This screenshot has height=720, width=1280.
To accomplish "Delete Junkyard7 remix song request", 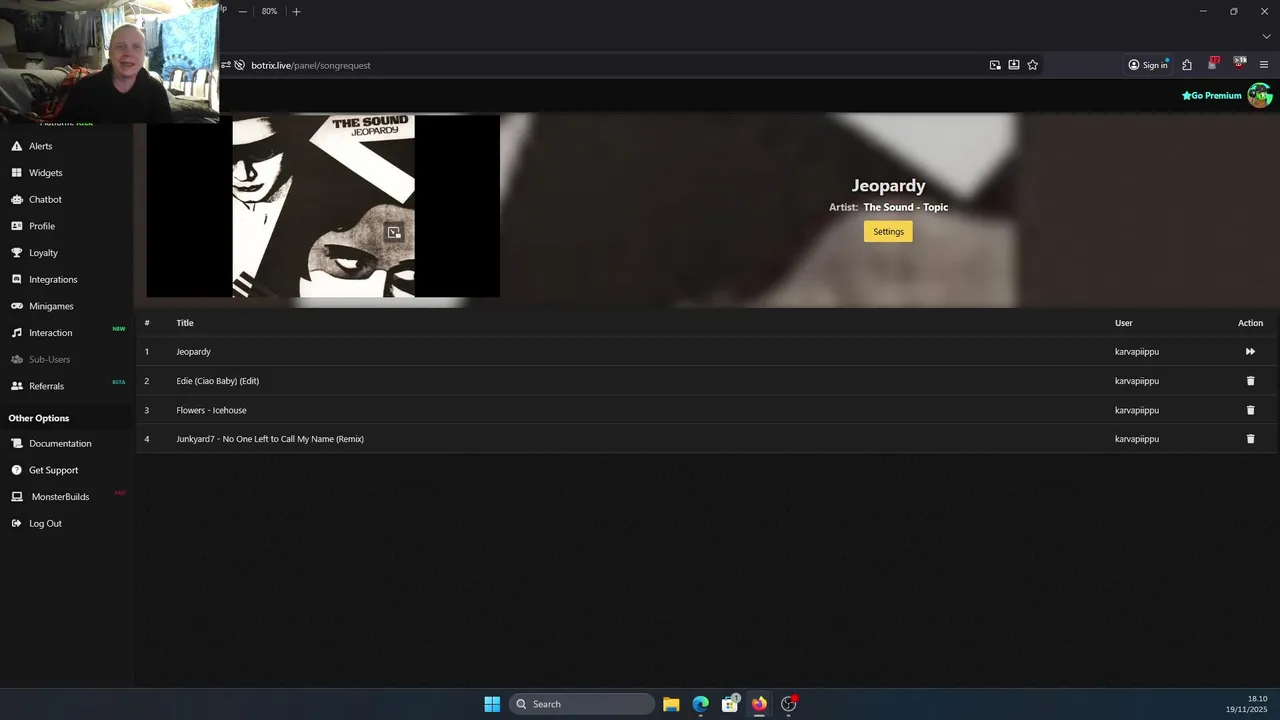I will [x=1250, y=439].
